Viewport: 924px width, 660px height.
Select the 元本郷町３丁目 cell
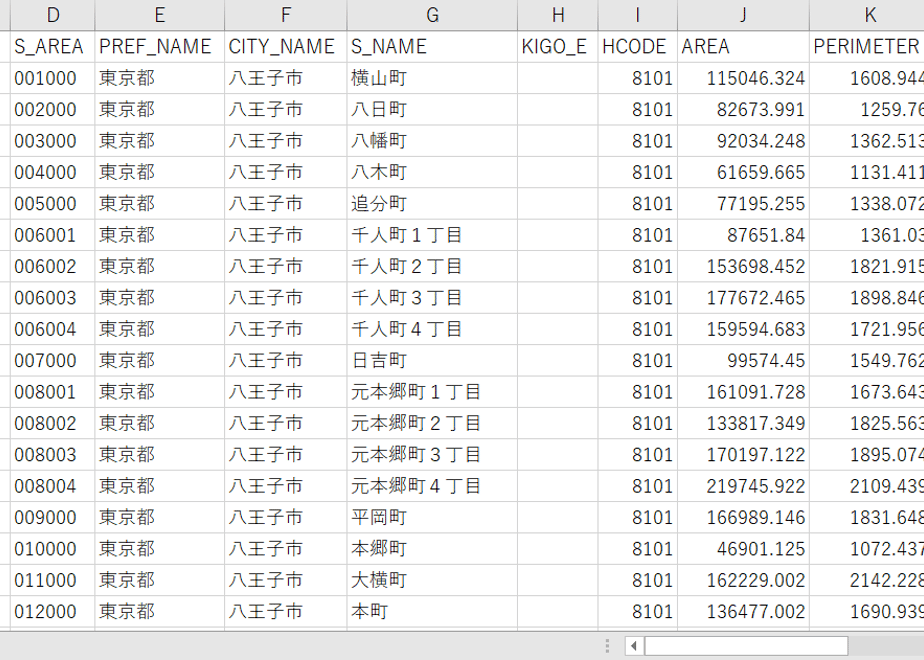(432, 454)
